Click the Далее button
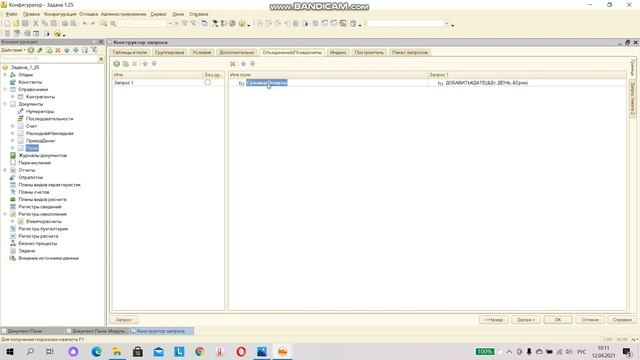 [526, 320]
